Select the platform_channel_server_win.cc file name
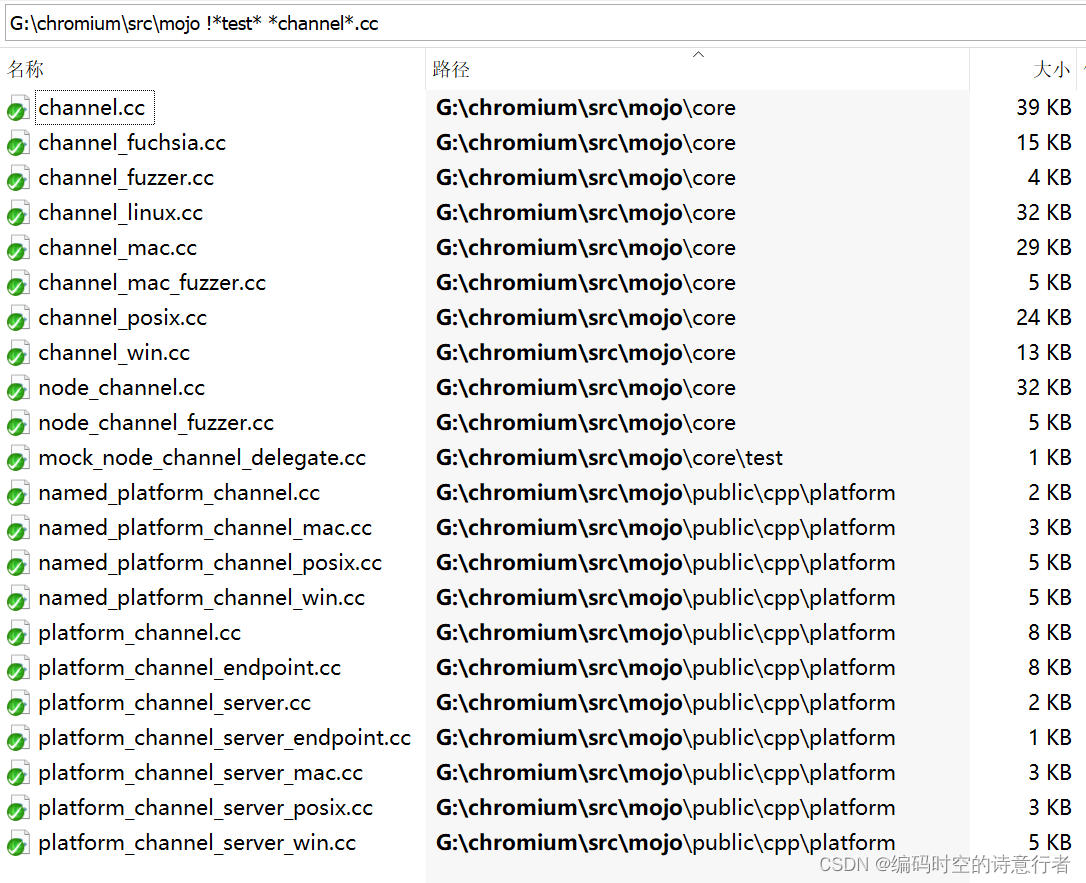Screen dimensions: 1086x883 tap(197, 842)
